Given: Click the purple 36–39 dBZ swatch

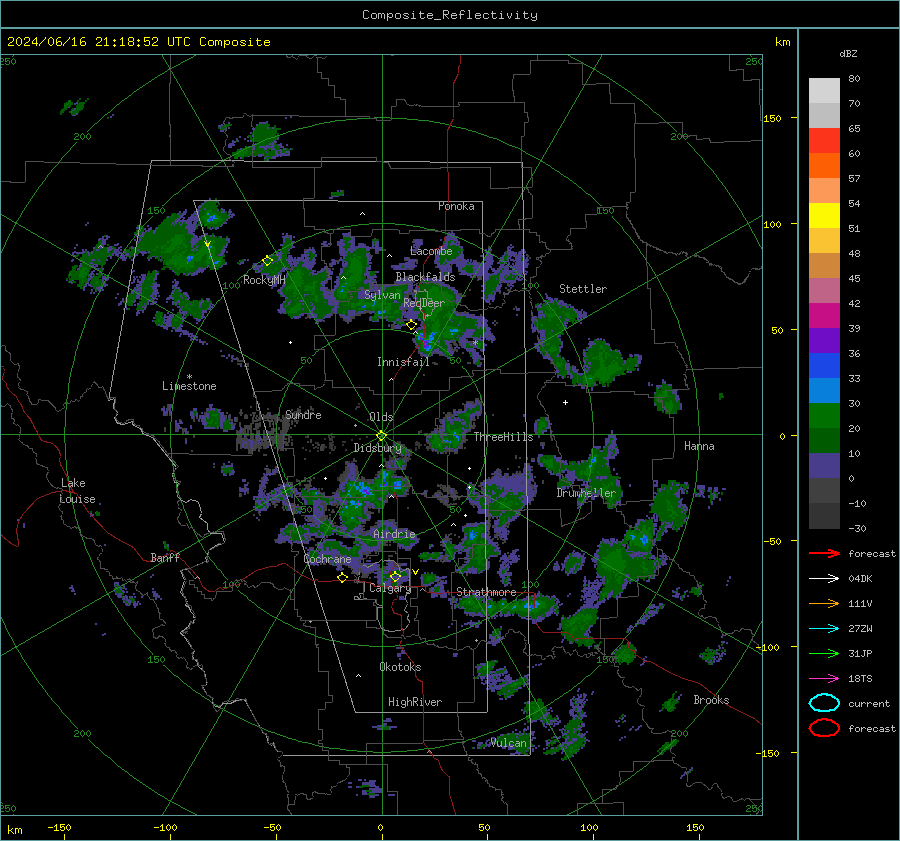Looking at the screenshot, I should [824, 341].
